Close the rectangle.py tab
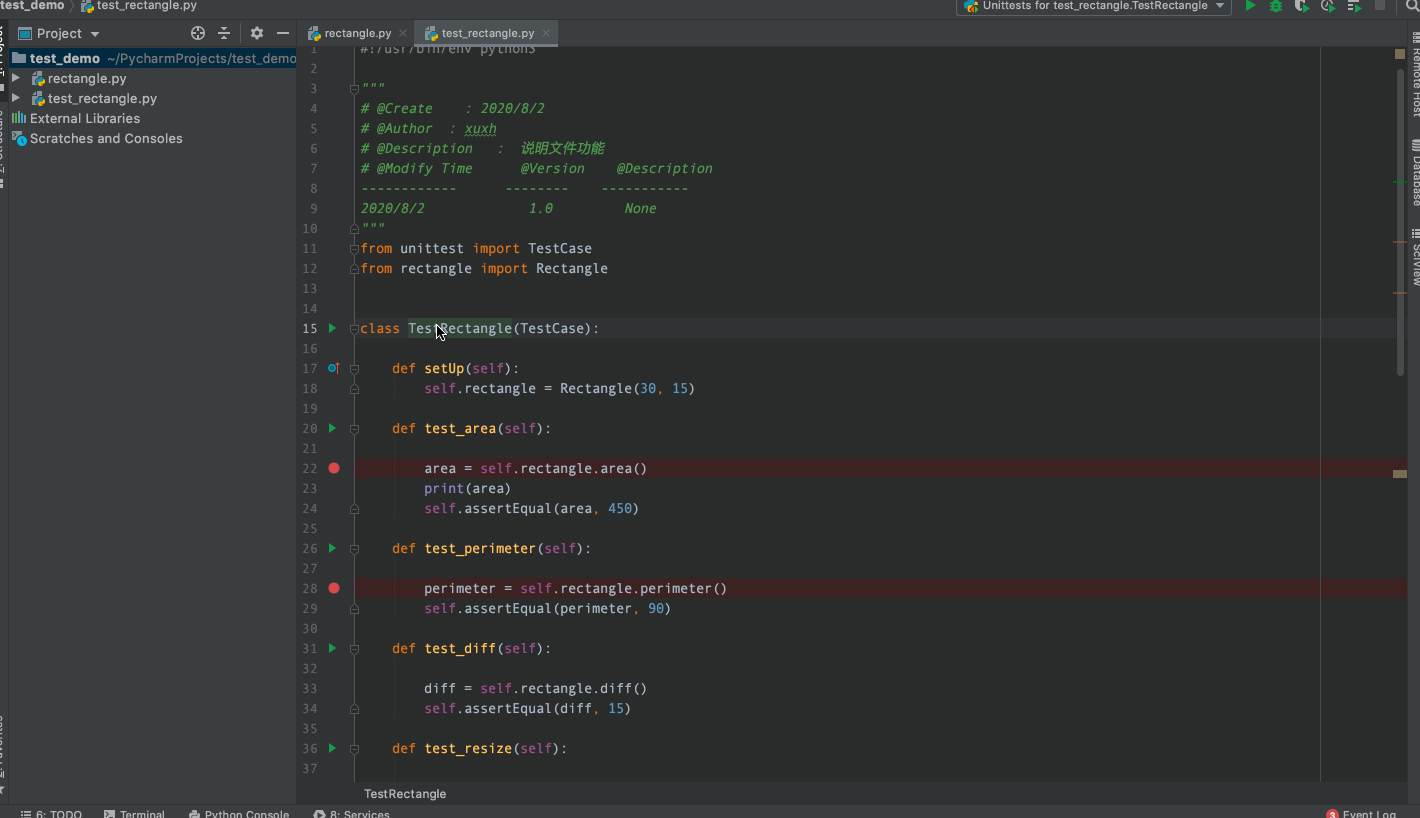 (403, 33)
